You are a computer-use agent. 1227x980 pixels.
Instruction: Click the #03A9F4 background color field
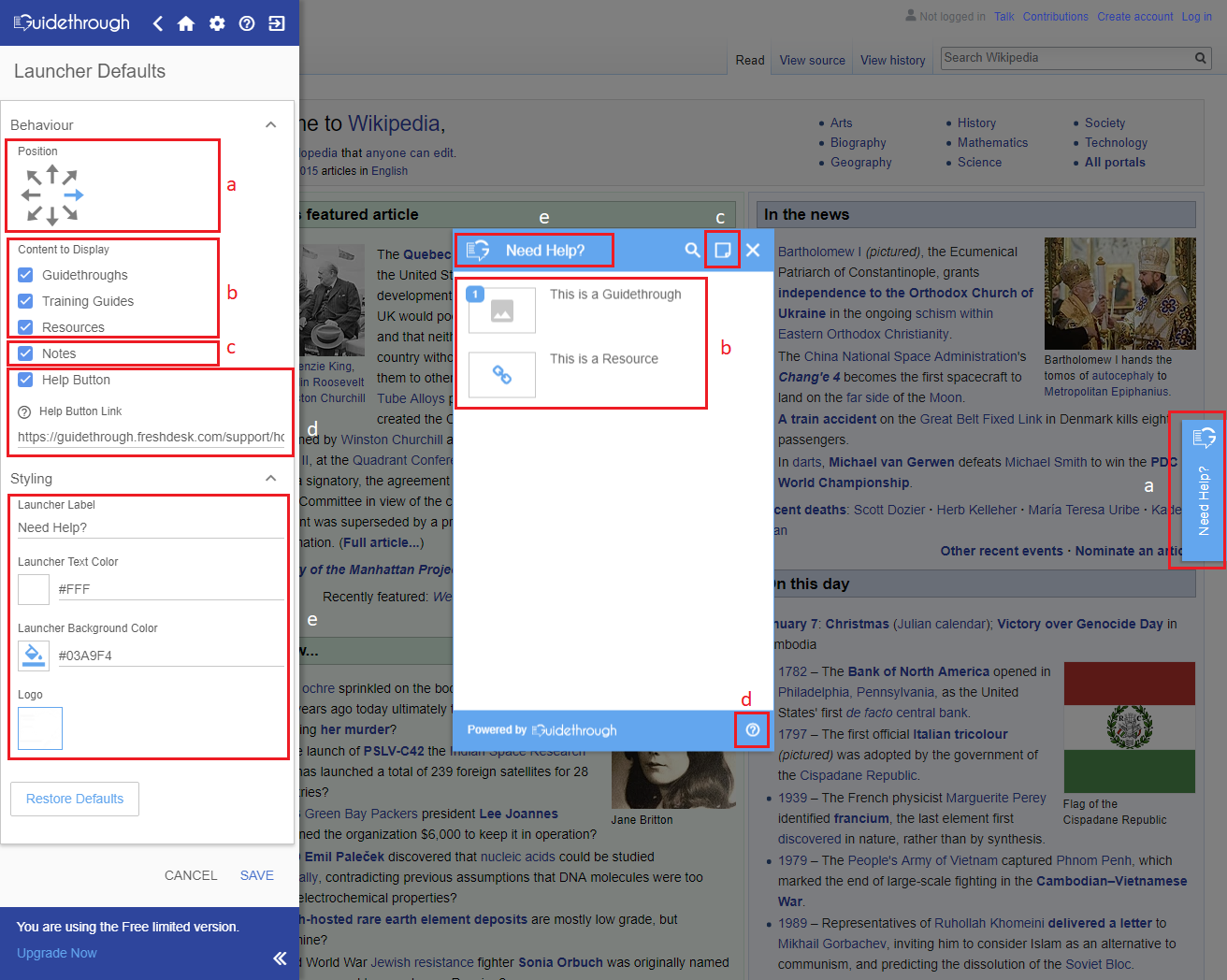click(x=171, y=656)
